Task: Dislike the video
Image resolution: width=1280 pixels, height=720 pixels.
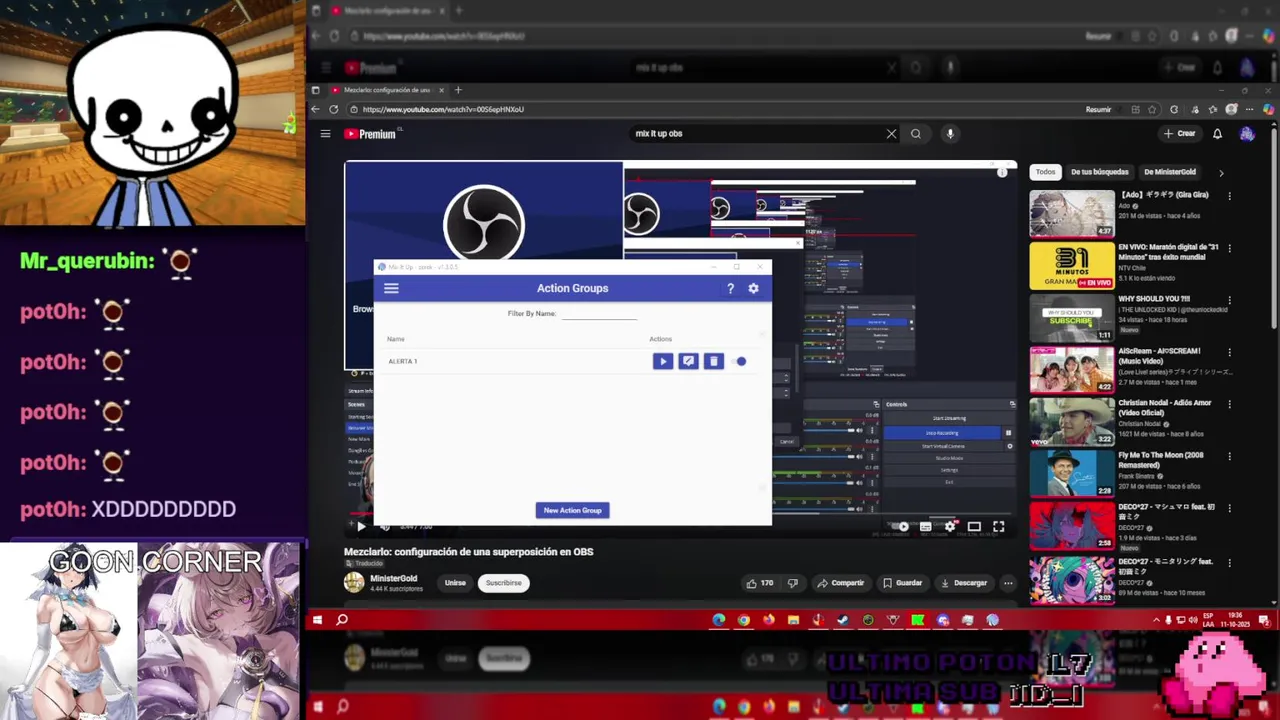Action: (x=793, y=583)
